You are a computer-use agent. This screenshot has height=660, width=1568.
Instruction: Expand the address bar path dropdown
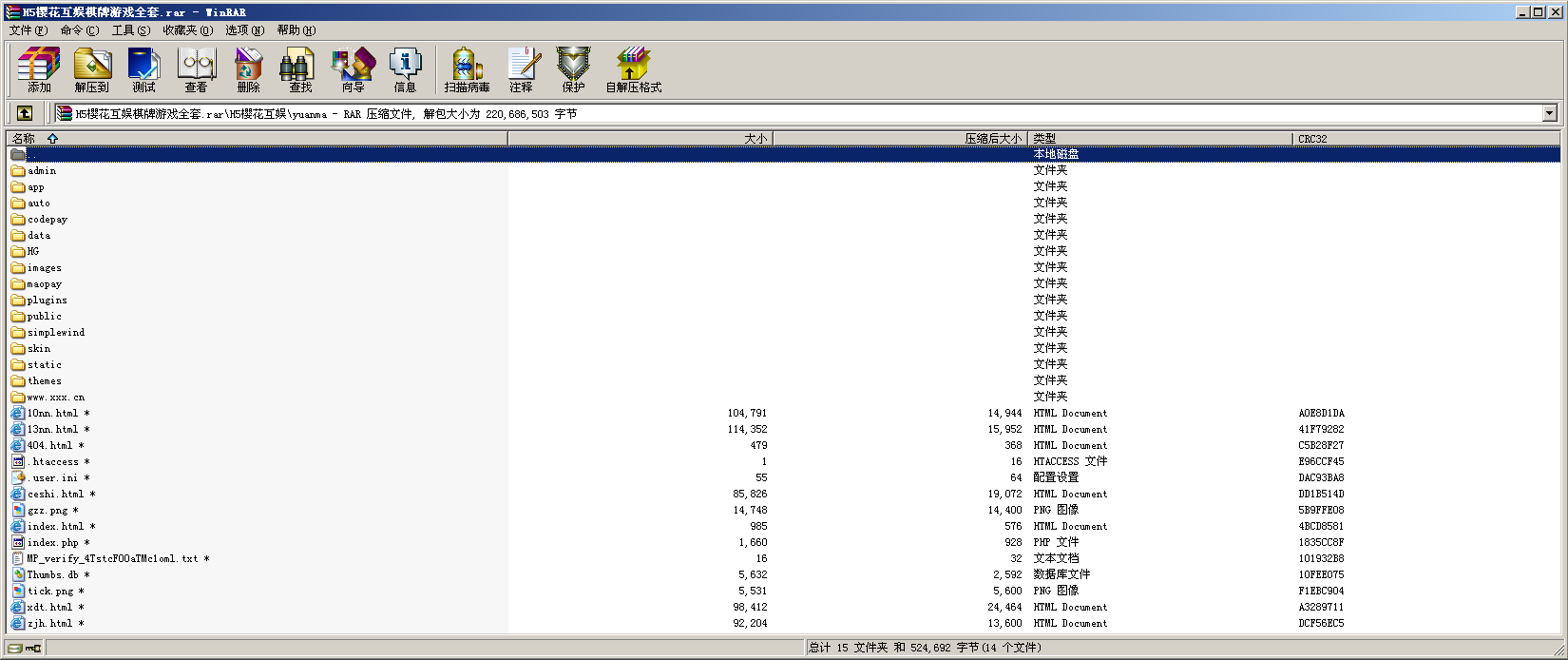pos(1549,114)
